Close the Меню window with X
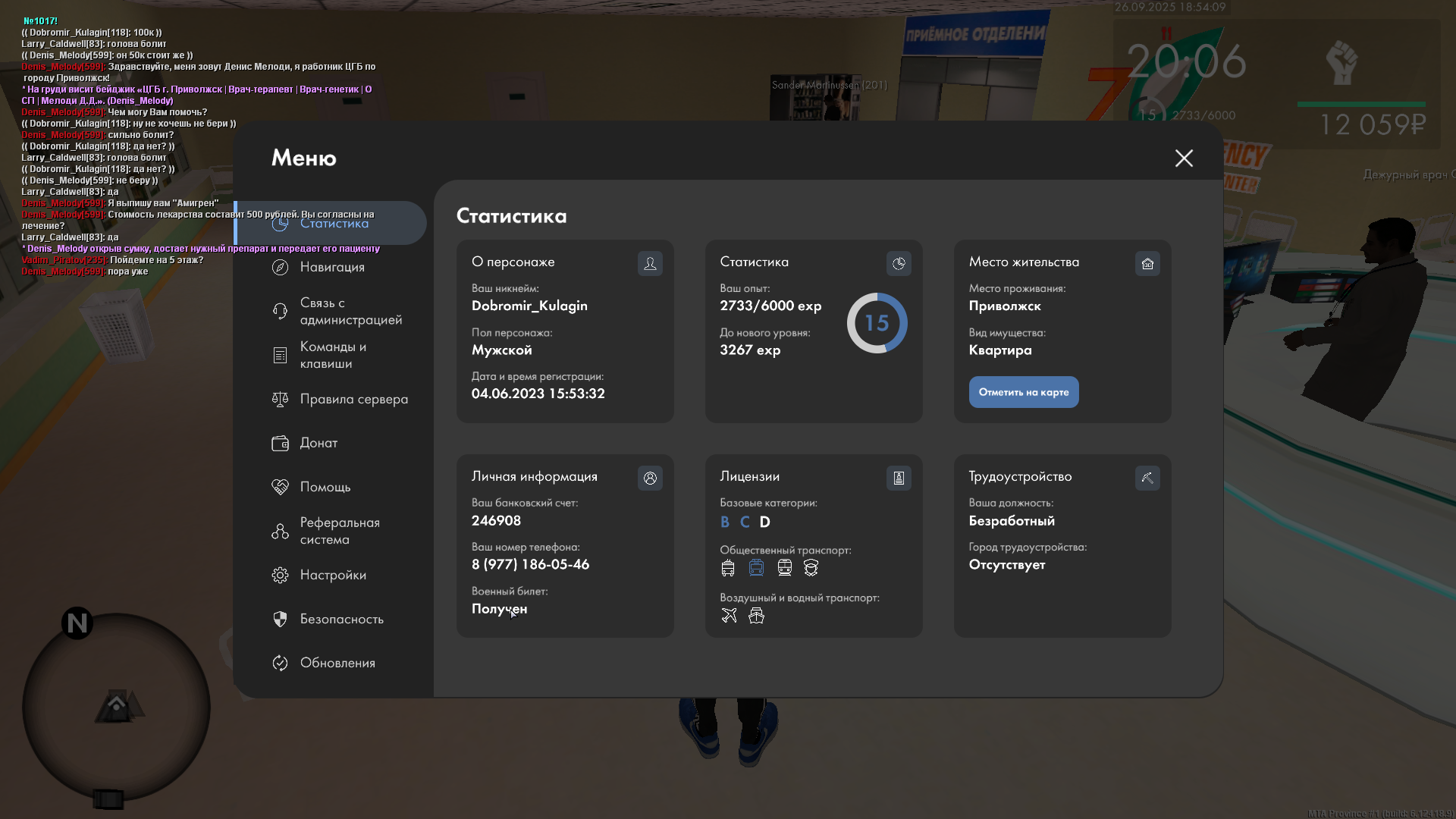Viewport: 1456px width, 819px height. point(1184,158)
